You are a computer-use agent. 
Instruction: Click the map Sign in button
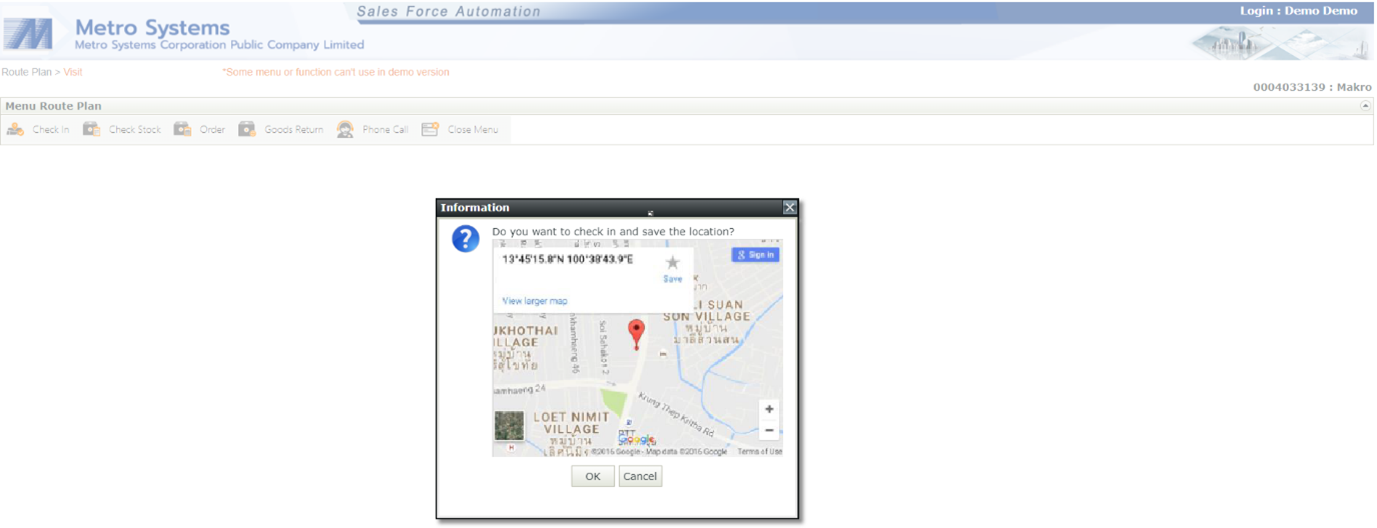[x=755, y=255]
